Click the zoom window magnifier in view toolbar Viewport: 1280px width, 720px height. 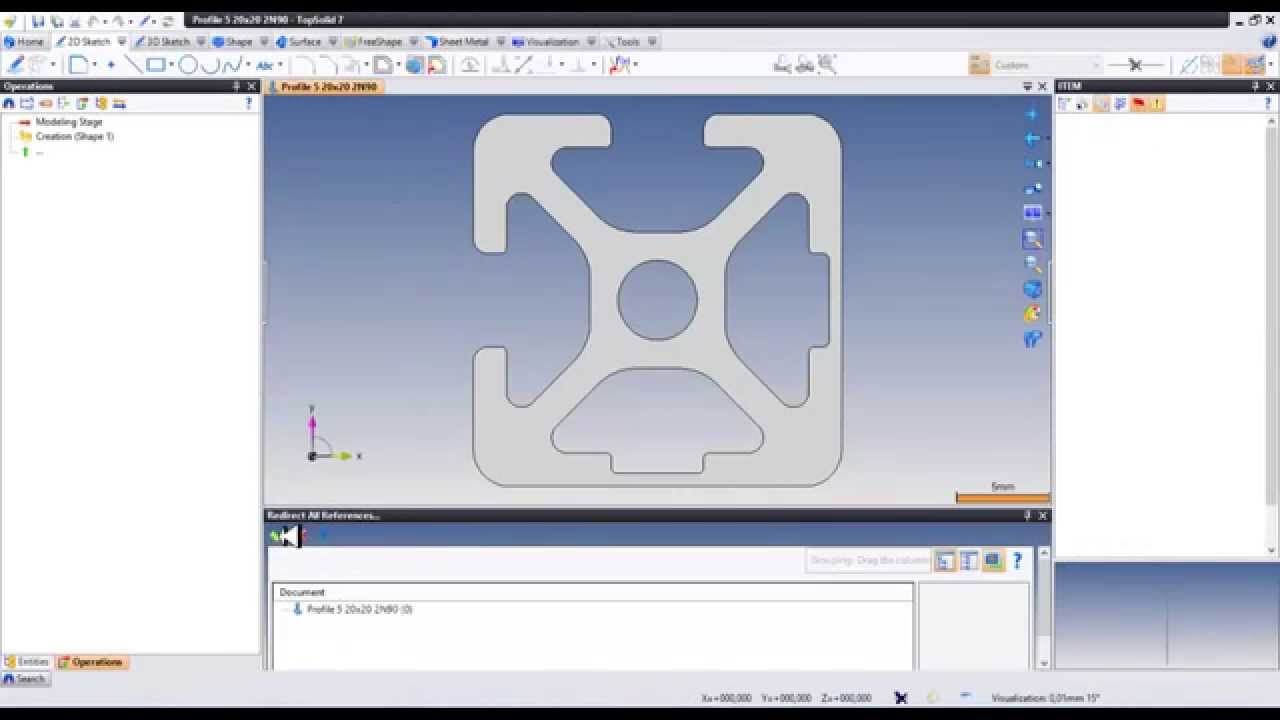click(1033, 239)
